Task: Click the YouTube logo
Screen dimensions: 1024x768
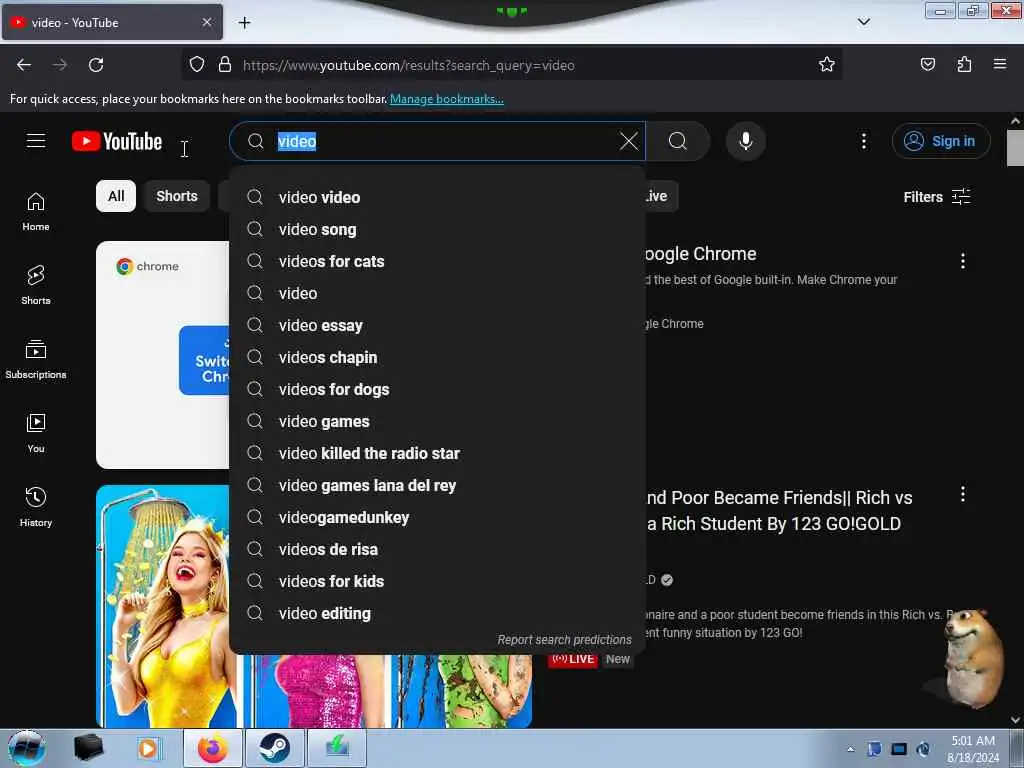Action: coord(117,141)
